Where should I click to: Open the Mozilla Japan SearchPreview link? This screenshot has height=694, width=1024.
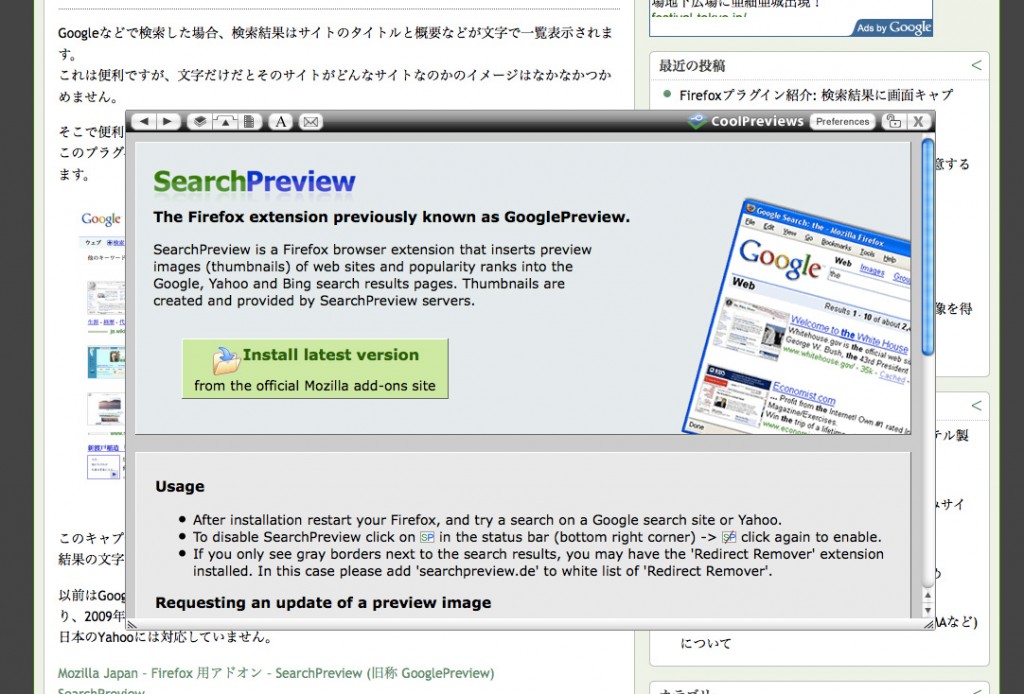point(276,673)
